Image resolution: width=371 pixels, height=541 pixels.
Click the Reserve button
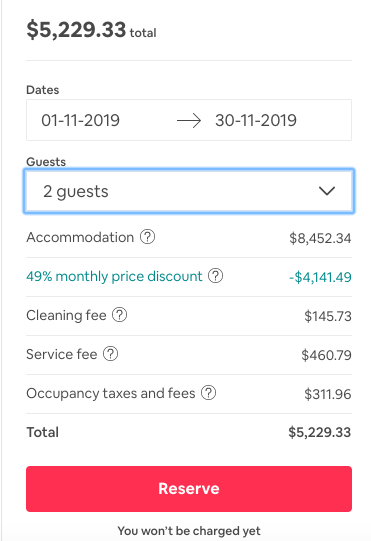[x=189, y=489]
